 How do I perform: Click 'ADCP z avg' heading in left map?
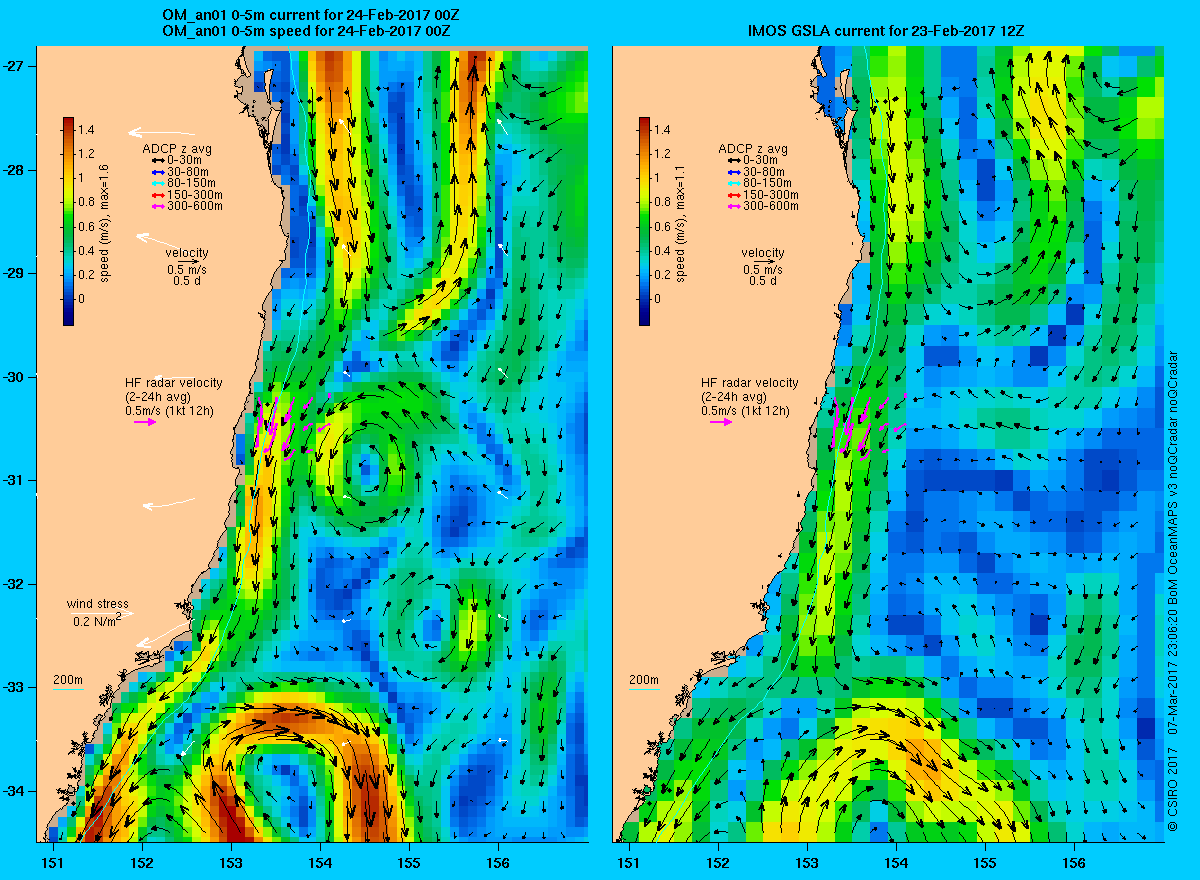(x=177, y=149)
